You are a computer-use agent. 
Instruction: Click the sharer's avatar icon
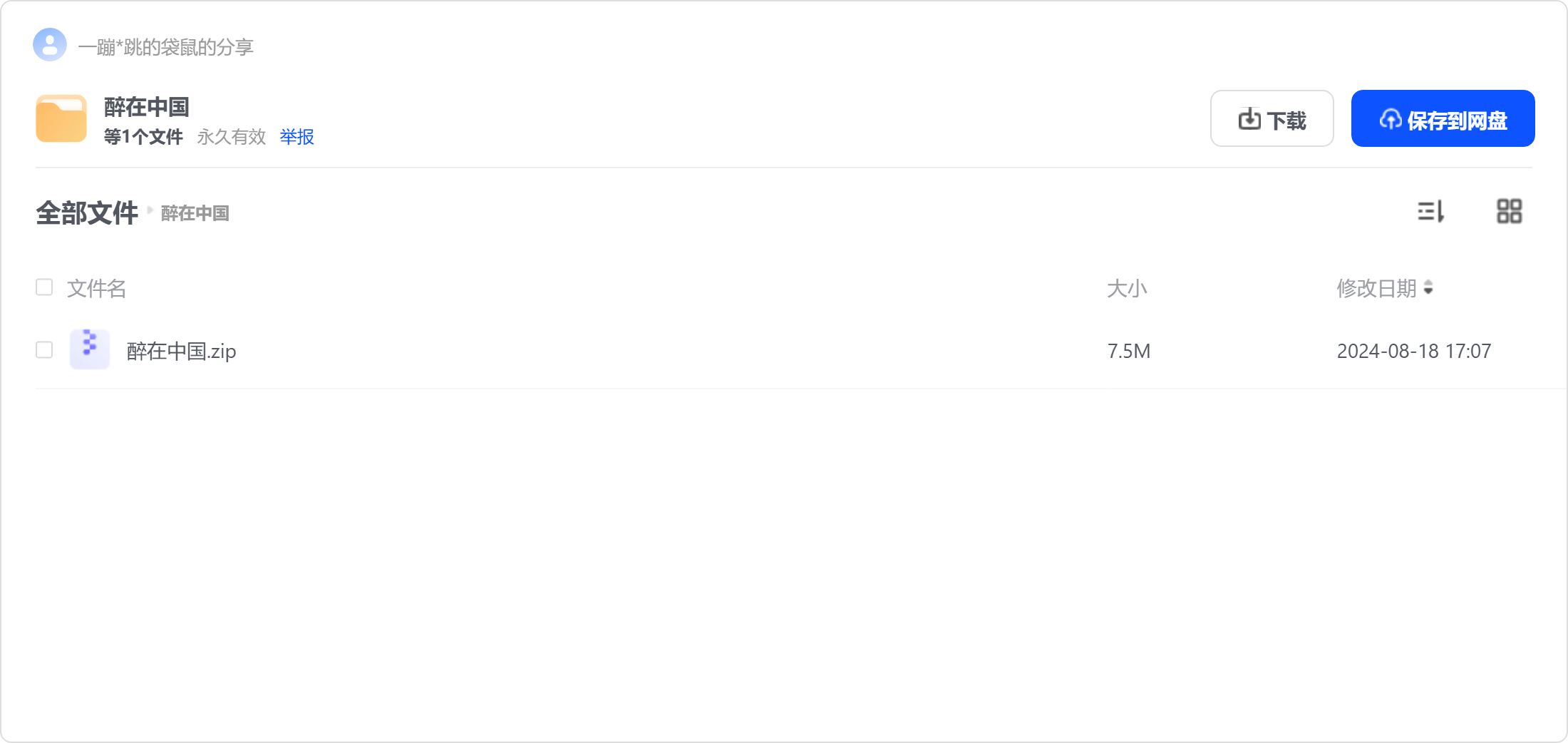pyautogui.click(x=50, y=45)
